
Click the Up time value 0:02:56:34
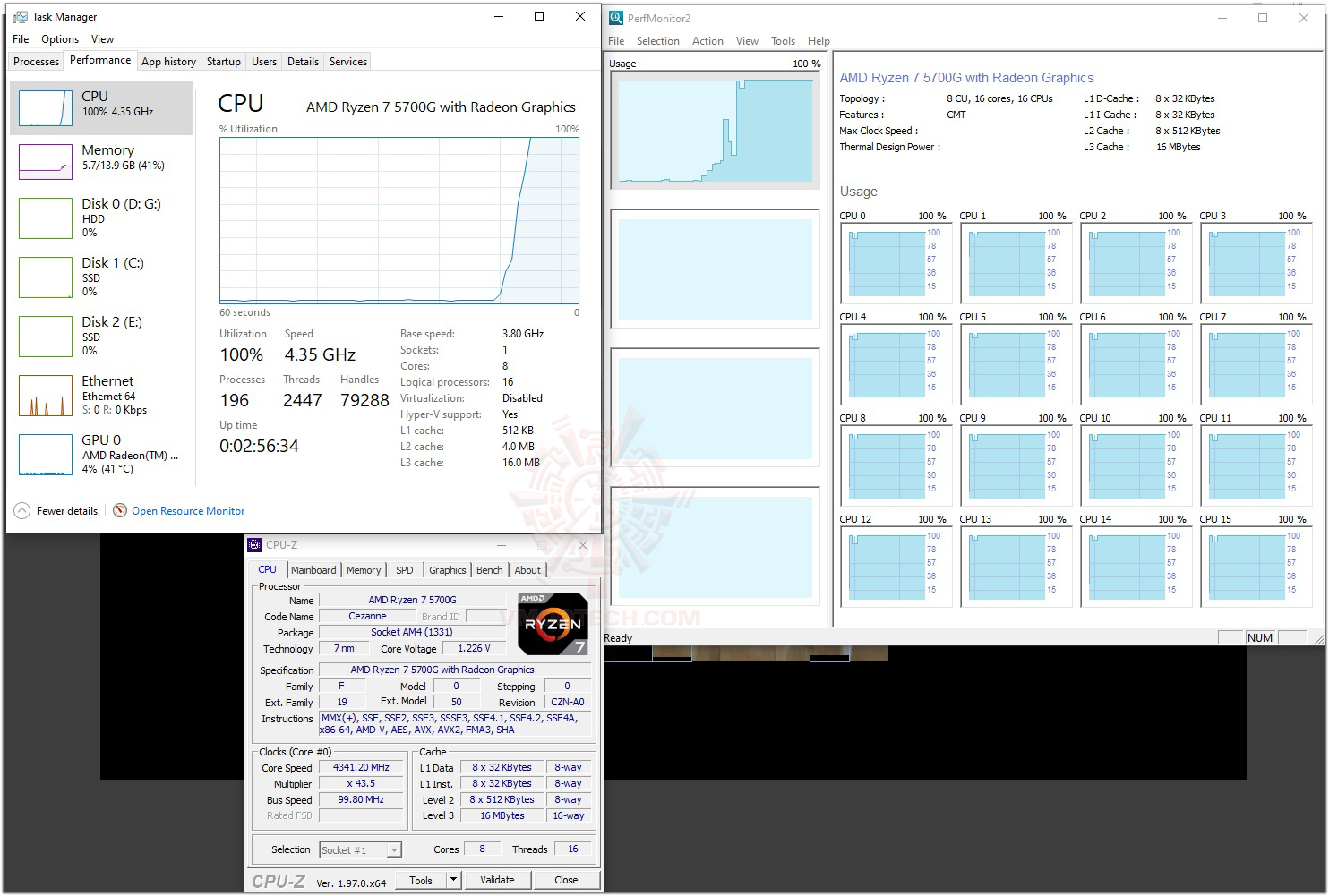point(259,446)
